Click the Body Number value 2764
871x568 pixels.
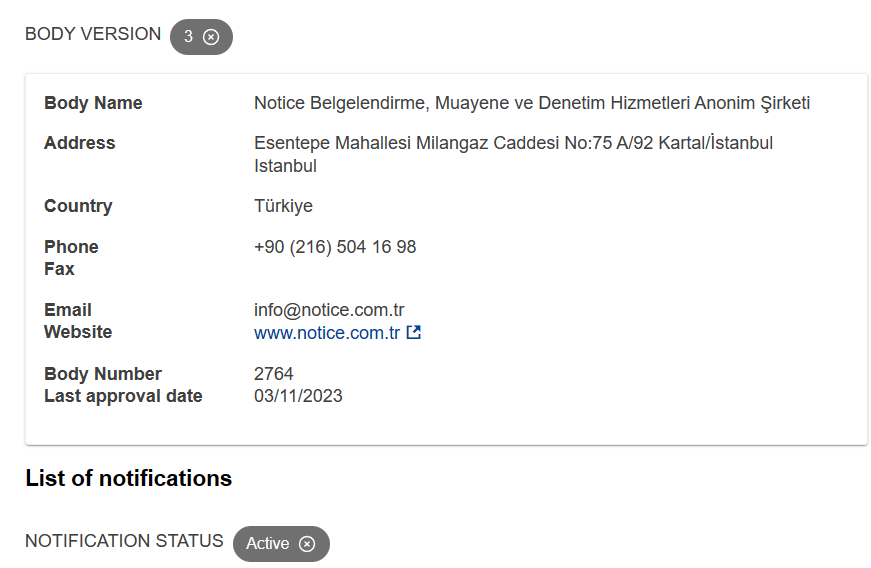[x=273, y=374]
